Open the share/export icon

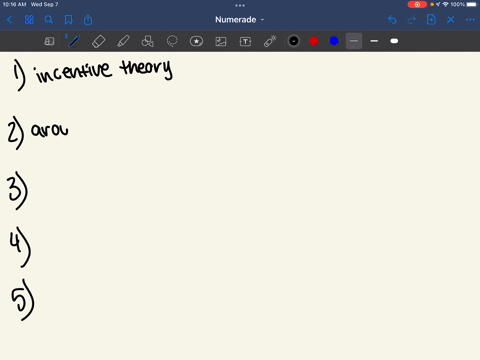(x=88, y=20)
